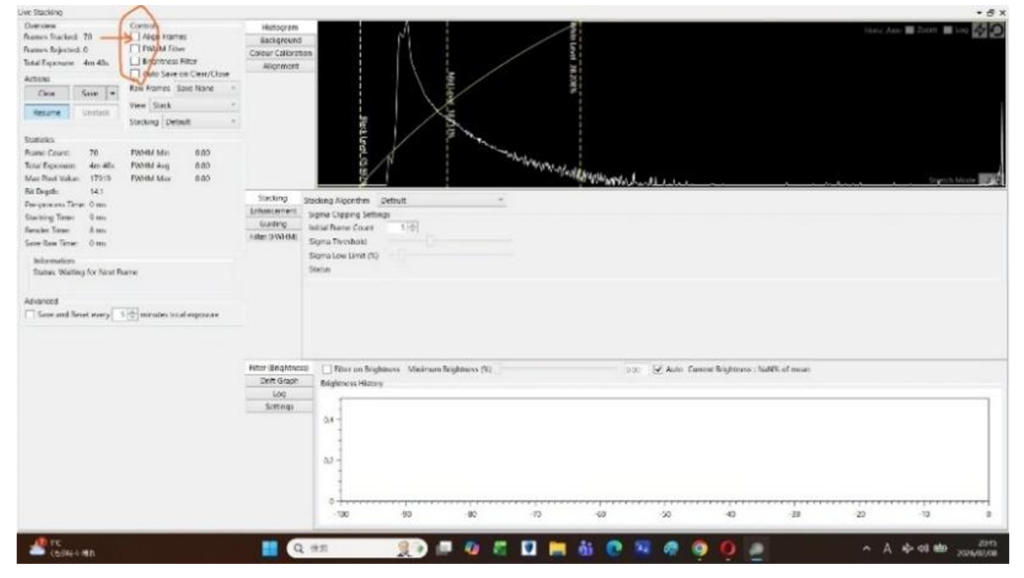Viewport: 1024px width, 578px height.
Task: Enable the Align Frames checkbox
Action: (135, 36)
